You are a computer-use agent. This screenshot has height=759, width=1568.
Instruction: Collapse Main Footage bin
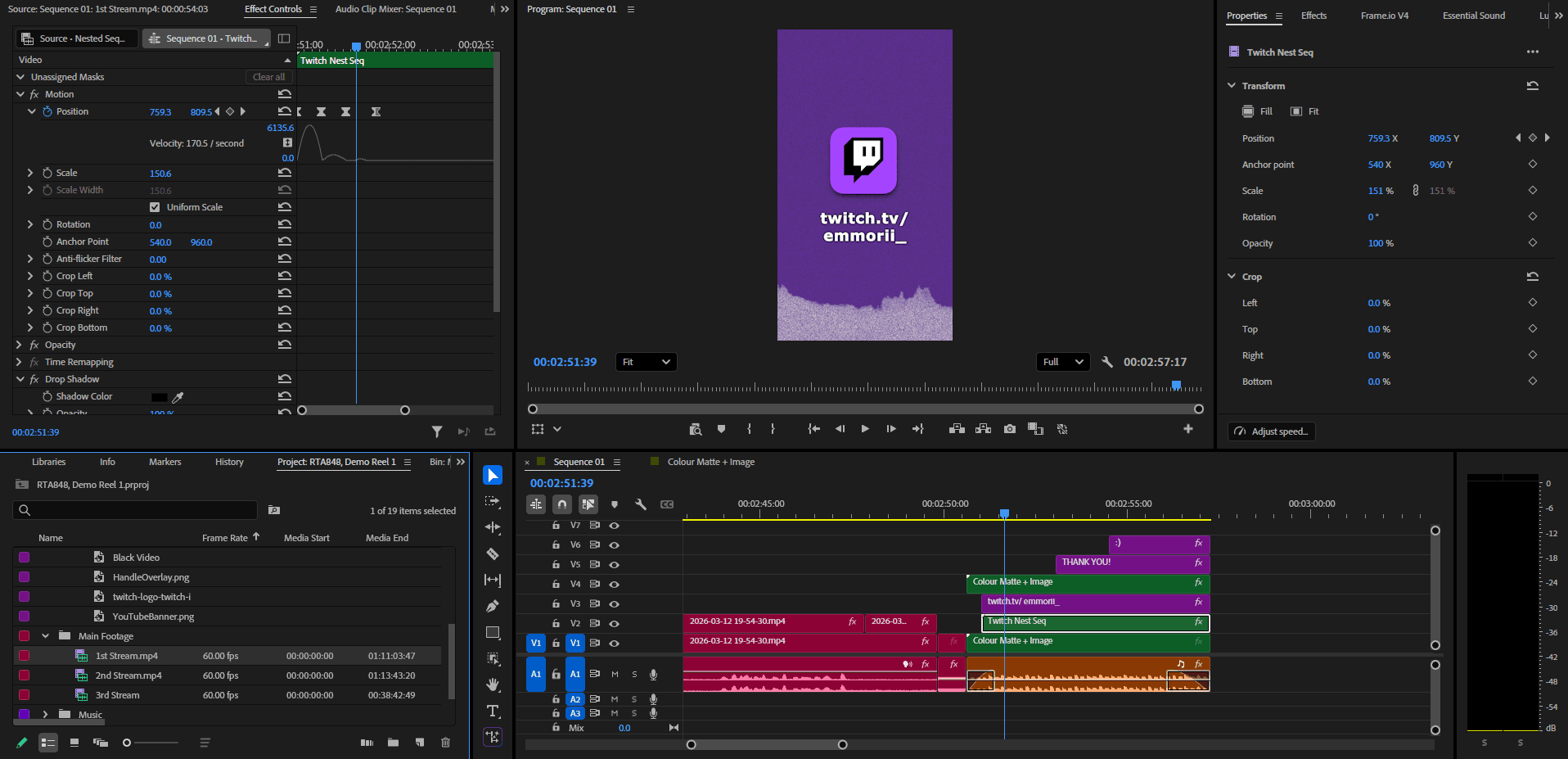point(45,636)
